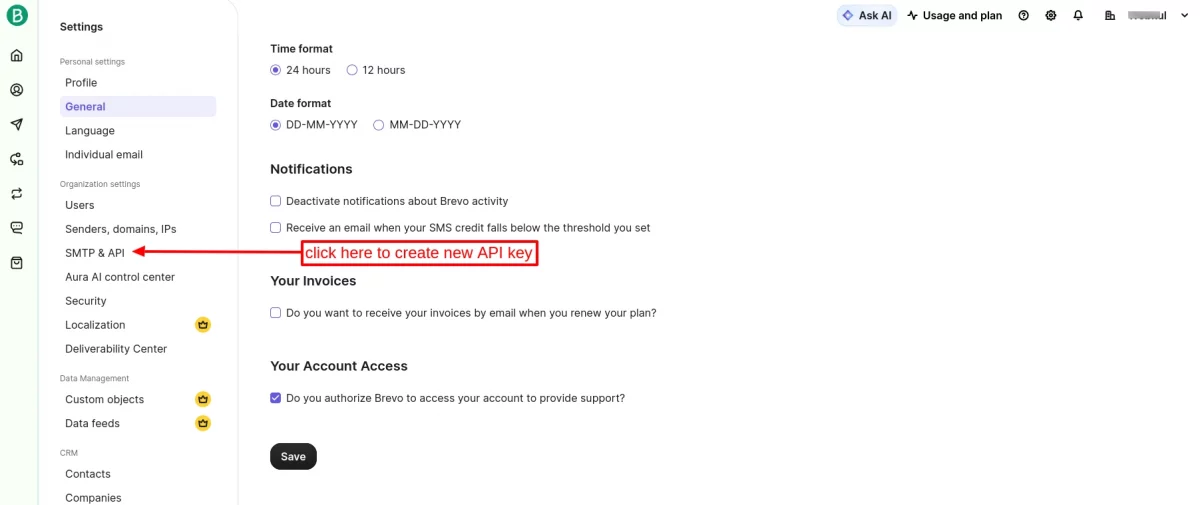Select the 12 hours time format
Viewport: 1200px width, 505px height.
352,70
